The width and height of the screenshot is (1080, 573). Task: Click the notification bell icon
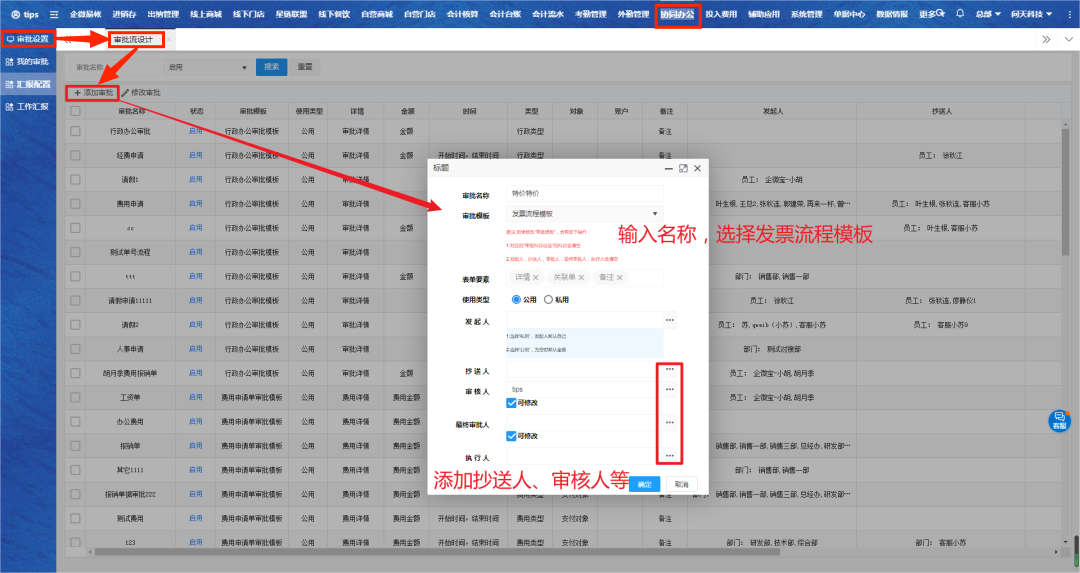(x=960, y=14)
